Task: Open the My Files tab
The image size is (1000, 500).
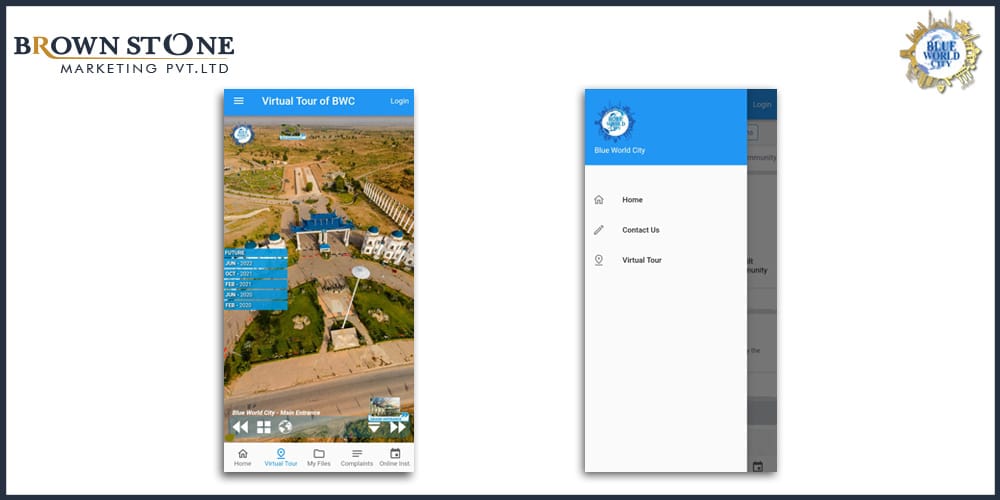Action: (319, 457)
